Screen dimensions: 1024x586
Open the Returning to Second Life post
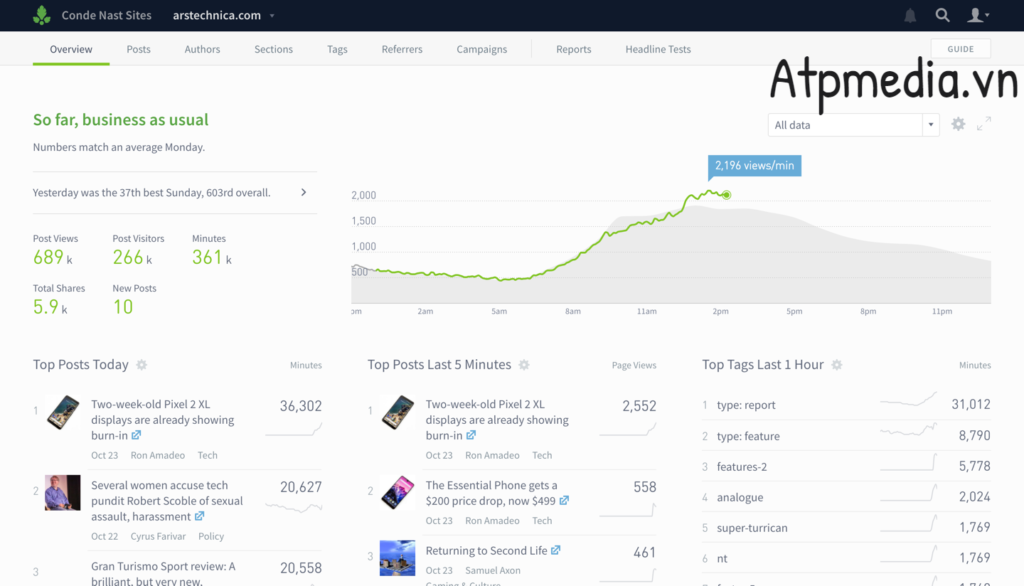[487, 550]
